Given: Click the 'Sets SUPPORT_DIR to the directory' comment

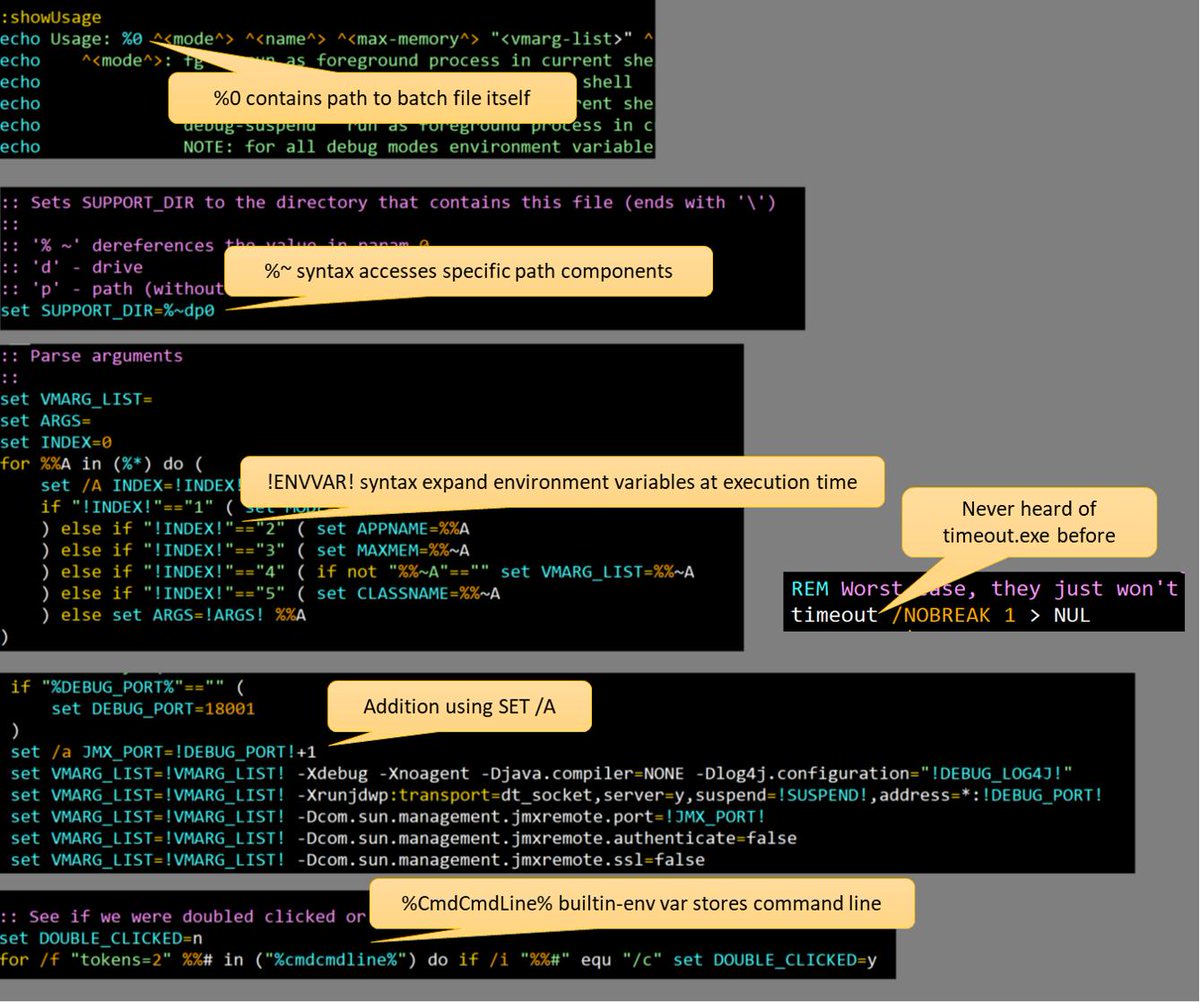Looking at the screenshot, I should [x=389, y=203].
